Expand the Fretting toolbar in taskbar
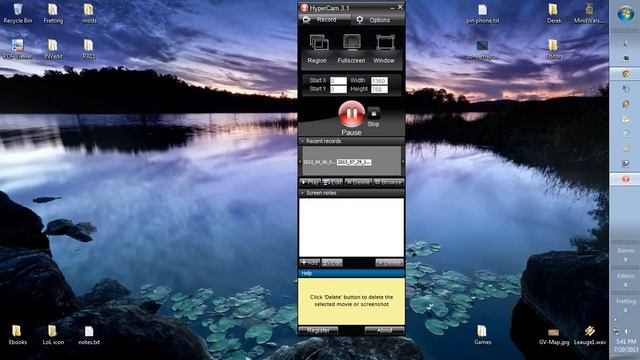Image resolution: width=640 pixels, height=360 pixels. click(x=625, y=310)
